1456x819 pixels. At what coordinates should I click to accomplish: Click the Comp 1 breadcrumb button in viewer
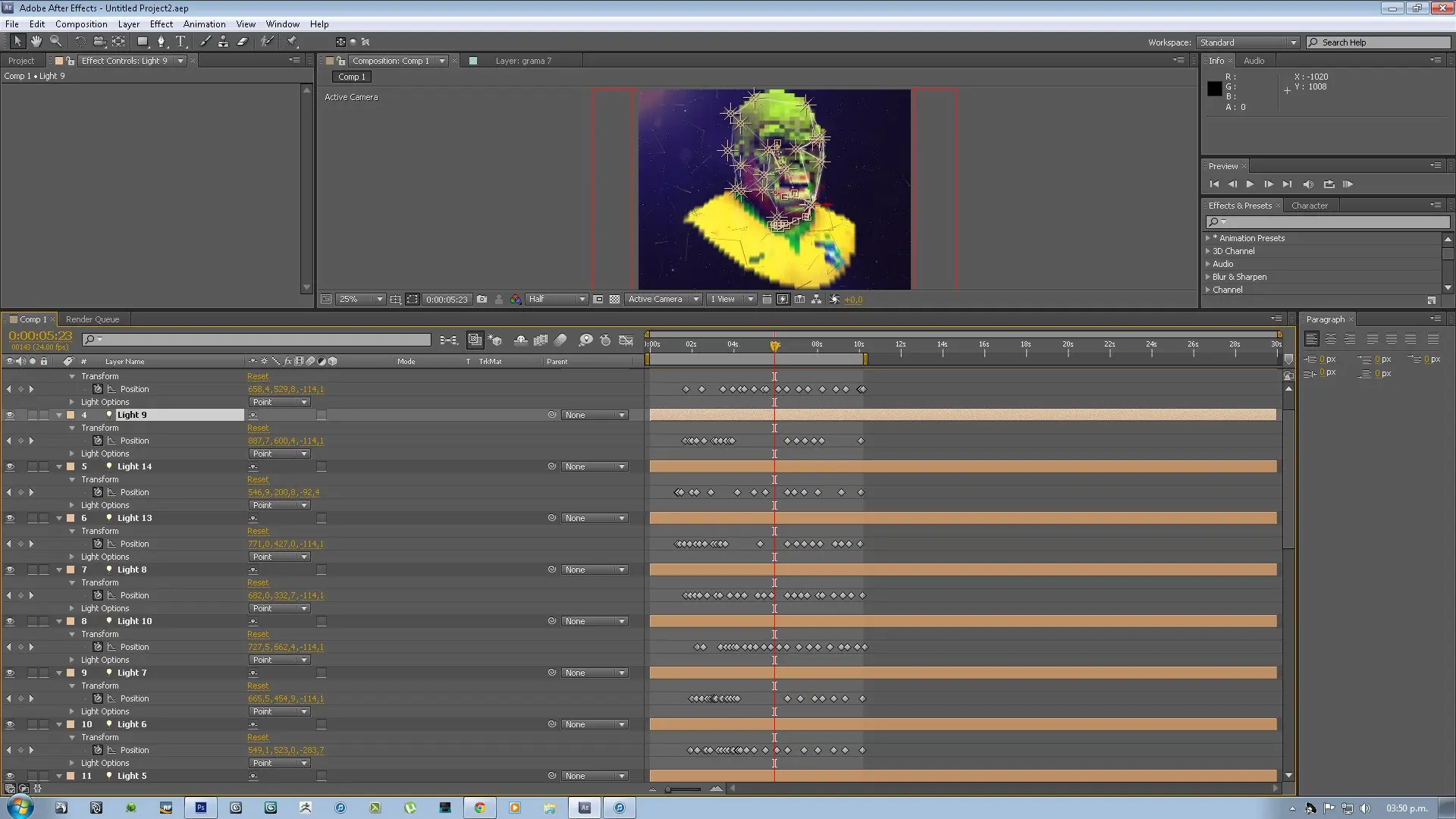coord(352,77)
